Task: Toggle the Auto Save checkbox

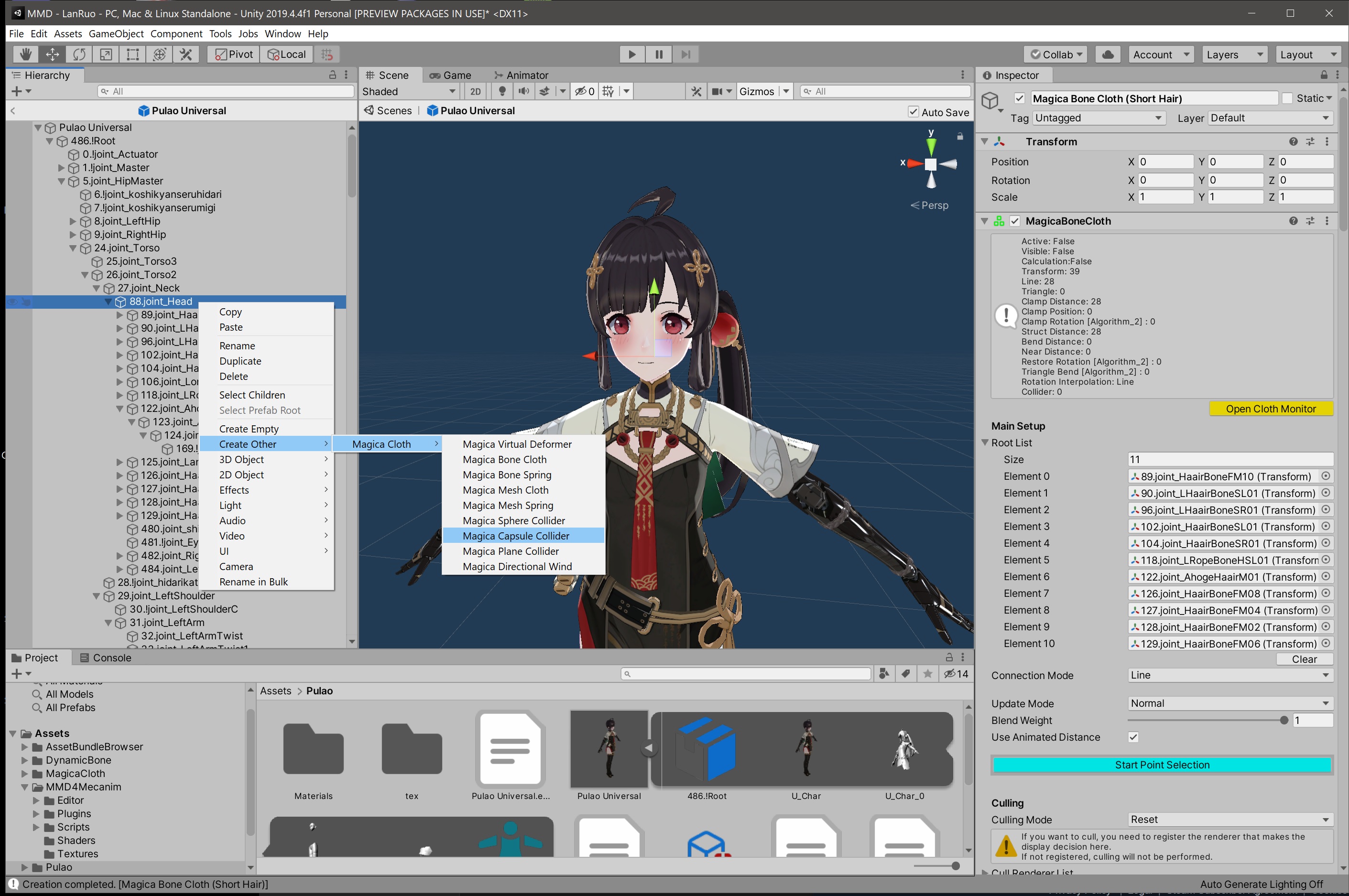Action: 914,112
